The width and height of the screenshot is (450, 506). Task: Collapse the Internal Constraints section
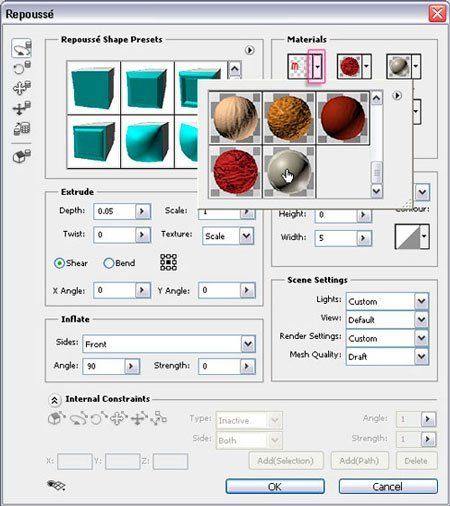click(55, 400)
